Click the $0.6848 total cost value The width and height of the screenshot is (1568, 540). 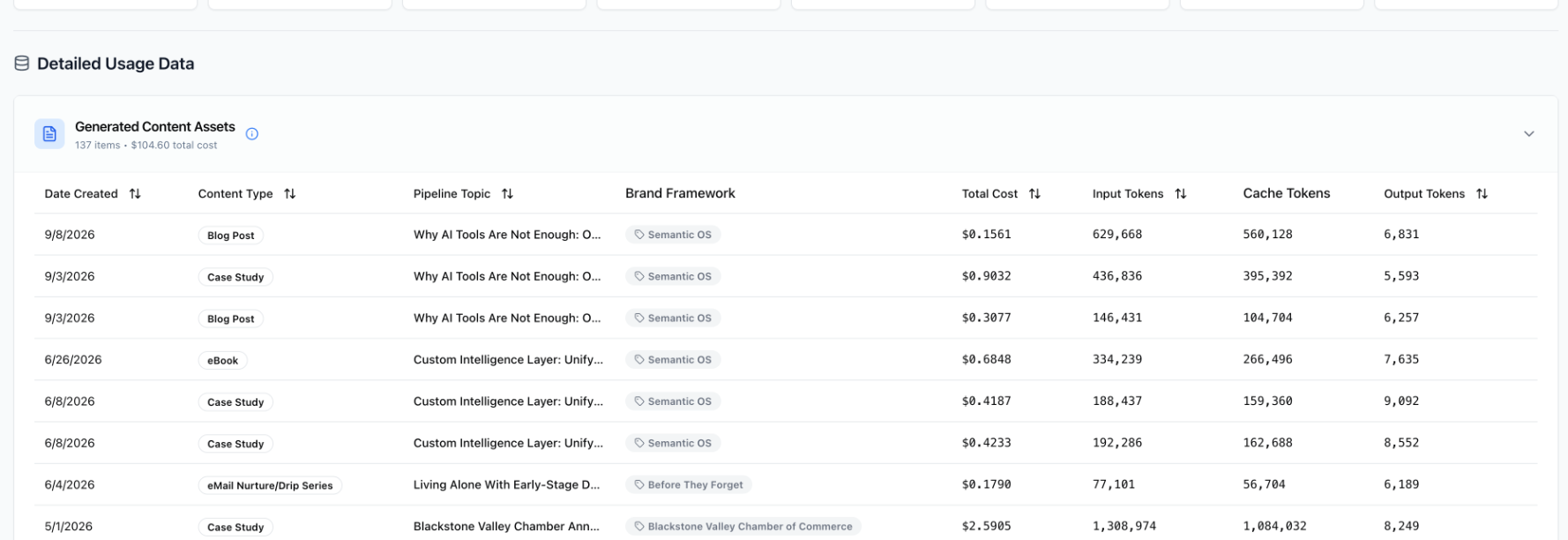(987, 360)
